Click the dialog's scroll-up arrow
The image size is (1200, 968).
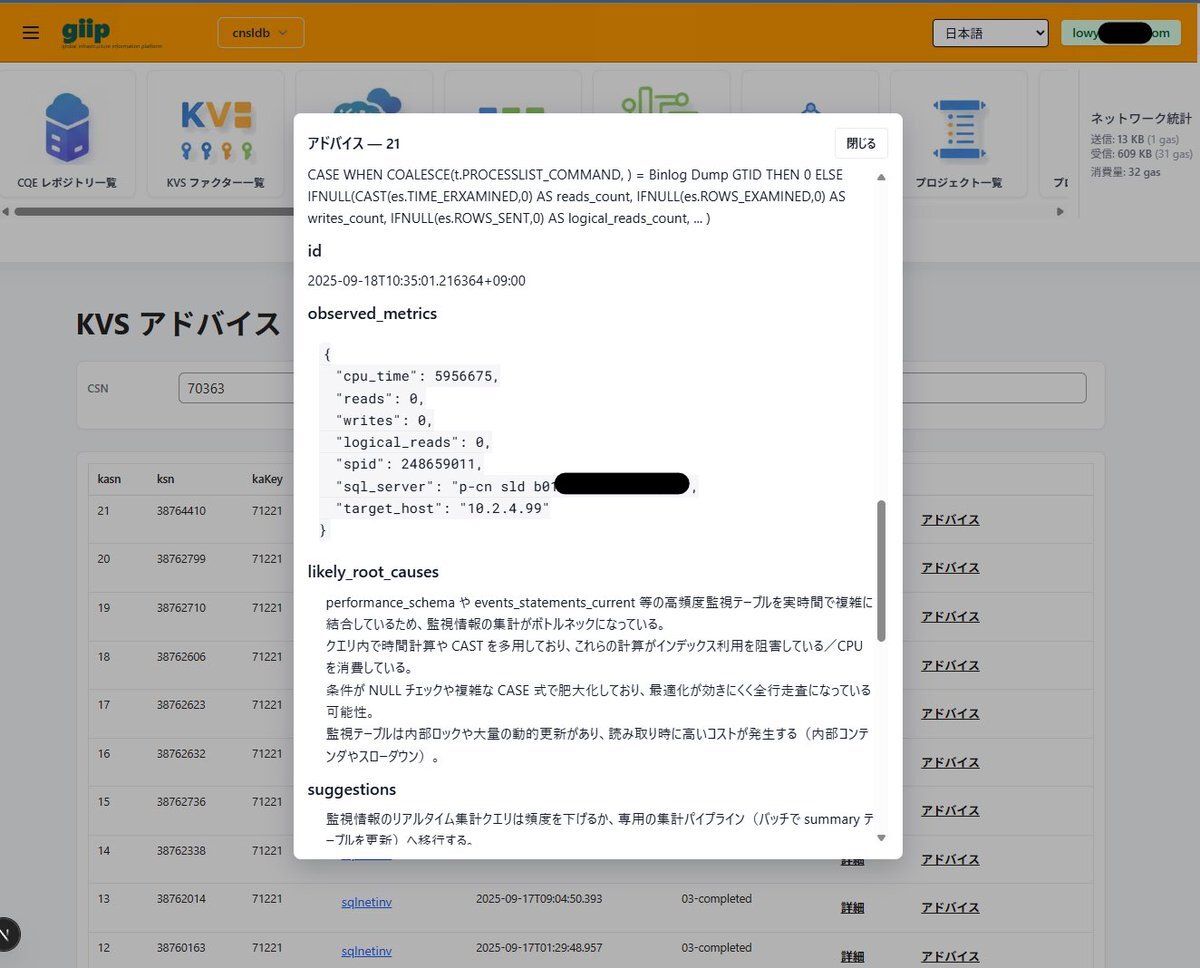tap(881, 177)
